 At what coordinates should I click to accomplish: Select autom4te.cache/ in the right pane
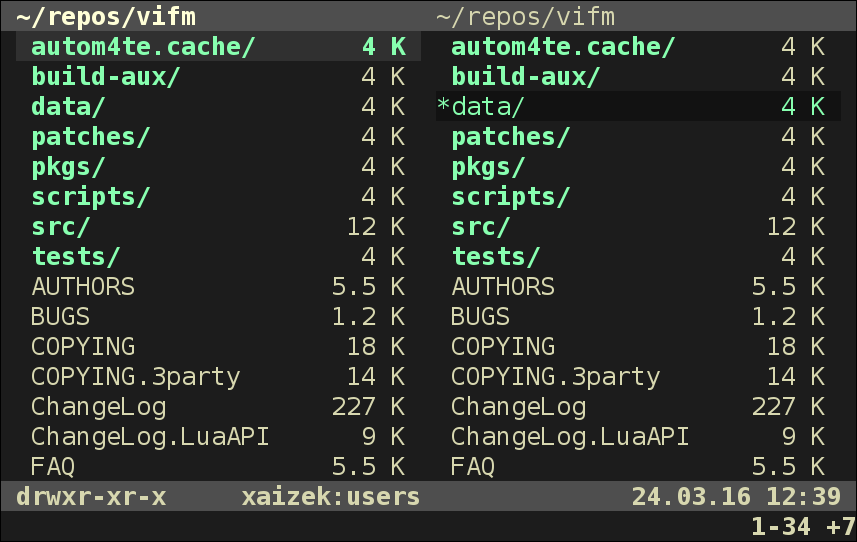tap(638, 46)
